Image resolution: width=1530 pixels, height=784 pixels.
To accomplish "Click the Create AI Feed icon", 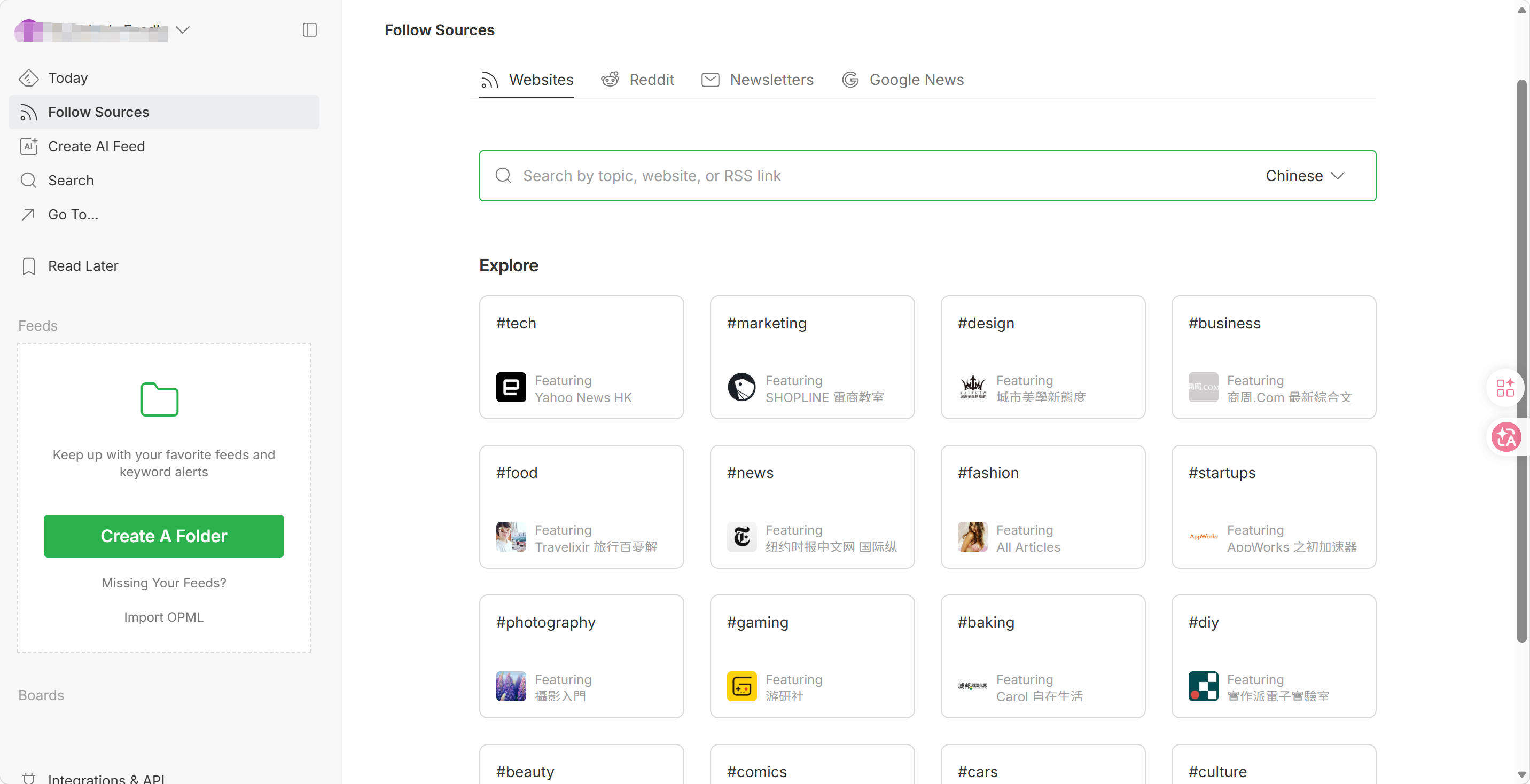I will pos(28,146).
